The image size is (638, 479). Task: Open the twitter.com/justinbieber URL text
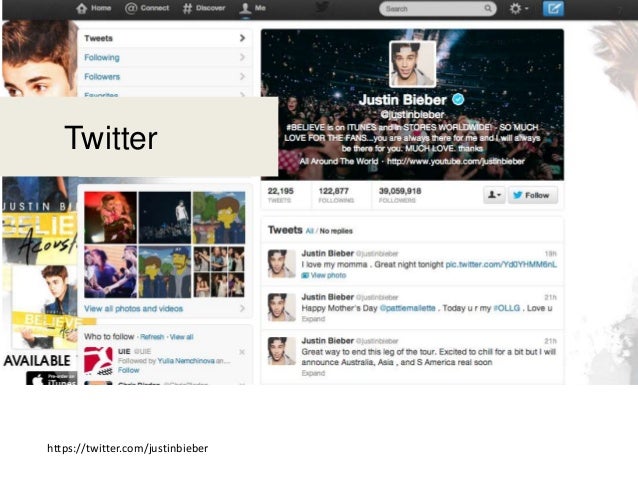click(127, 448)
